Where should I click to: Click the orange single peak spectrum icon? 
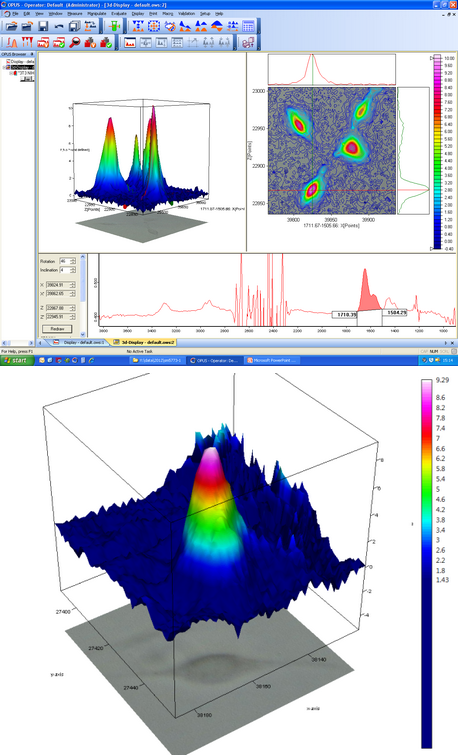click(12, 42)
